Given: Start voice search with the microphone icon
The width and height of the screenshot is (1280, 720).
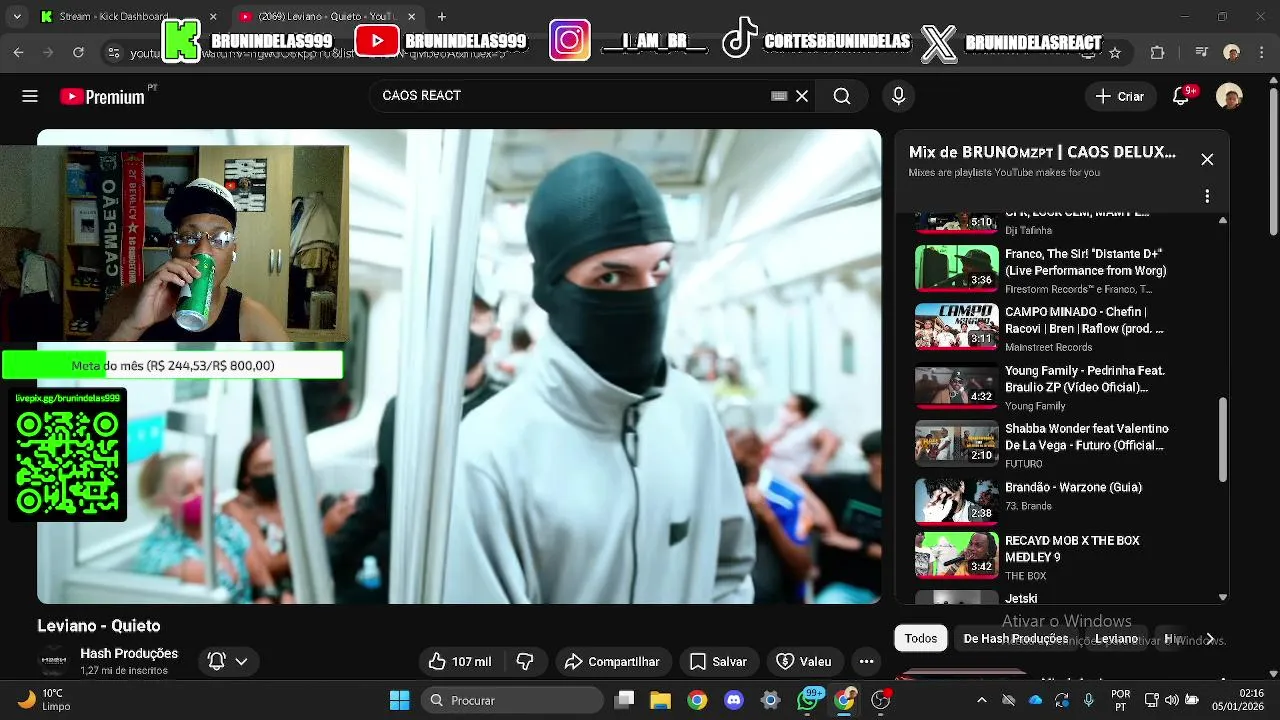Looking at the screenshot, I should click(898, 96).
